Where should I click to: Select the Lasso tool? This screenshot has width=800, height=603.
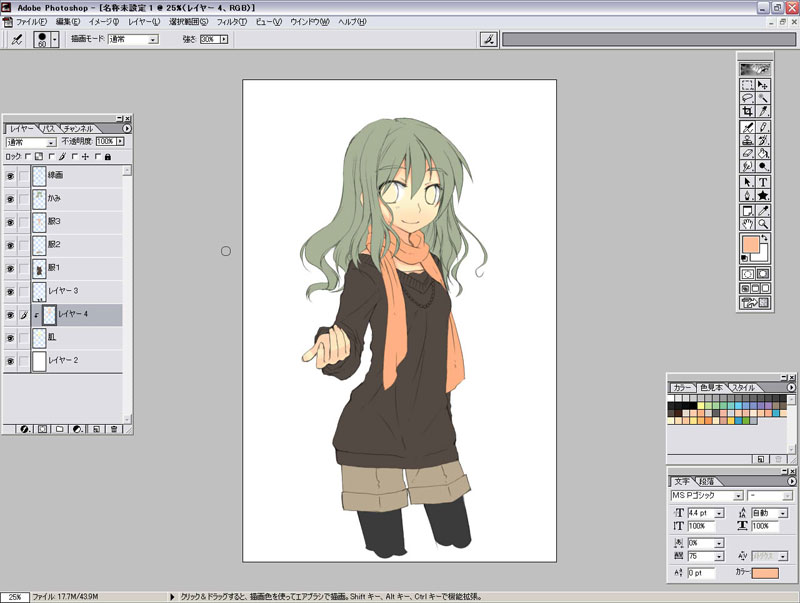(x=747, y=98)
